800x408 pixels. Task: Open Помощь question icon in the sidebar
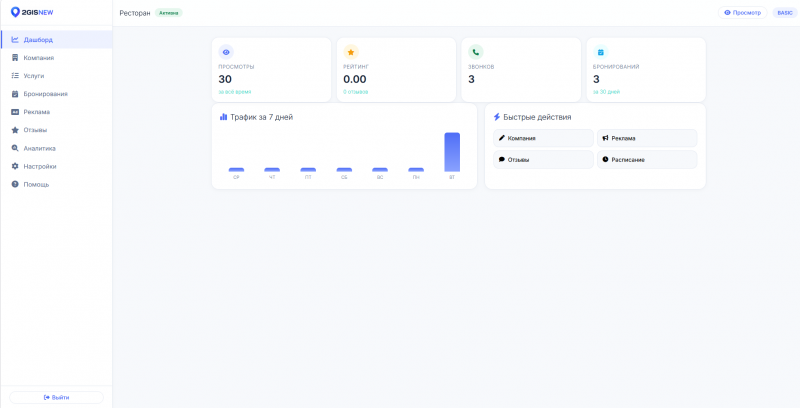pyautogui.click(x=15, y=184)
